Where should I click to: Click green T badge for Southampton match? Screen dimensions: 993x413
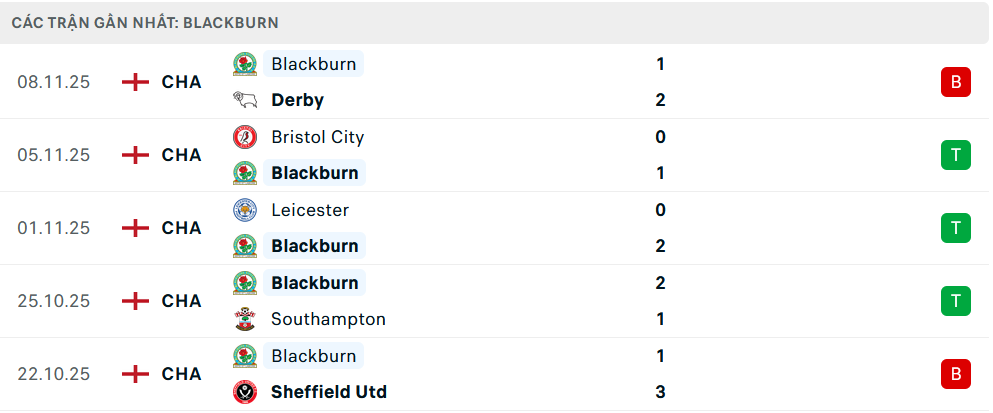click(955, 301)
